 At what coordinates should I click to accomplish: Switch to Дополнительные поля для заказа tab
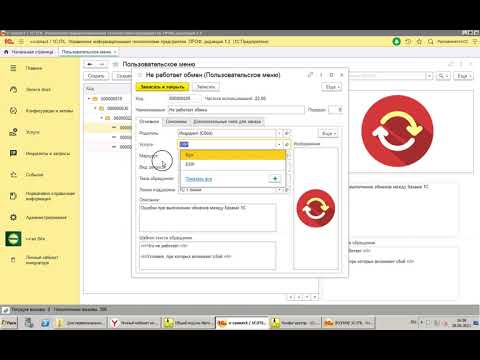tap(227, 122)
